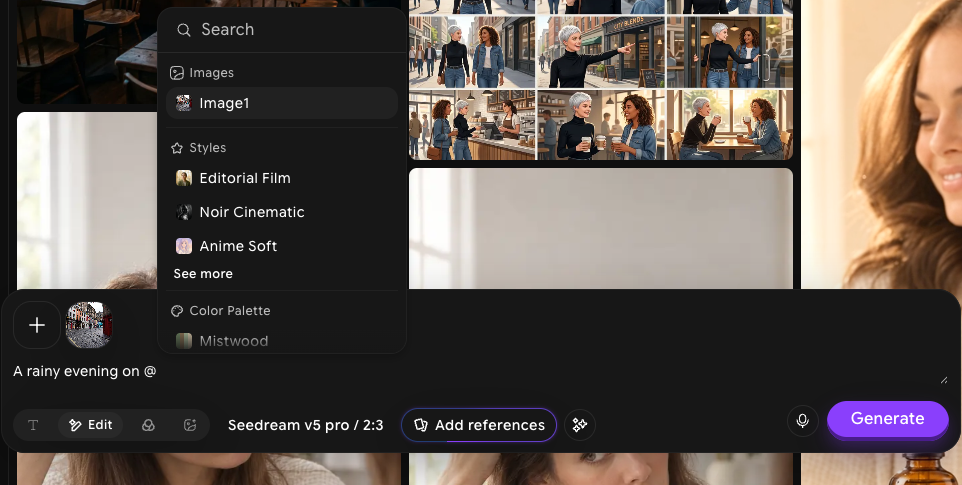Open the comic storyboard image of two women
Screen dimensions: 962x485
coord(601,80)
